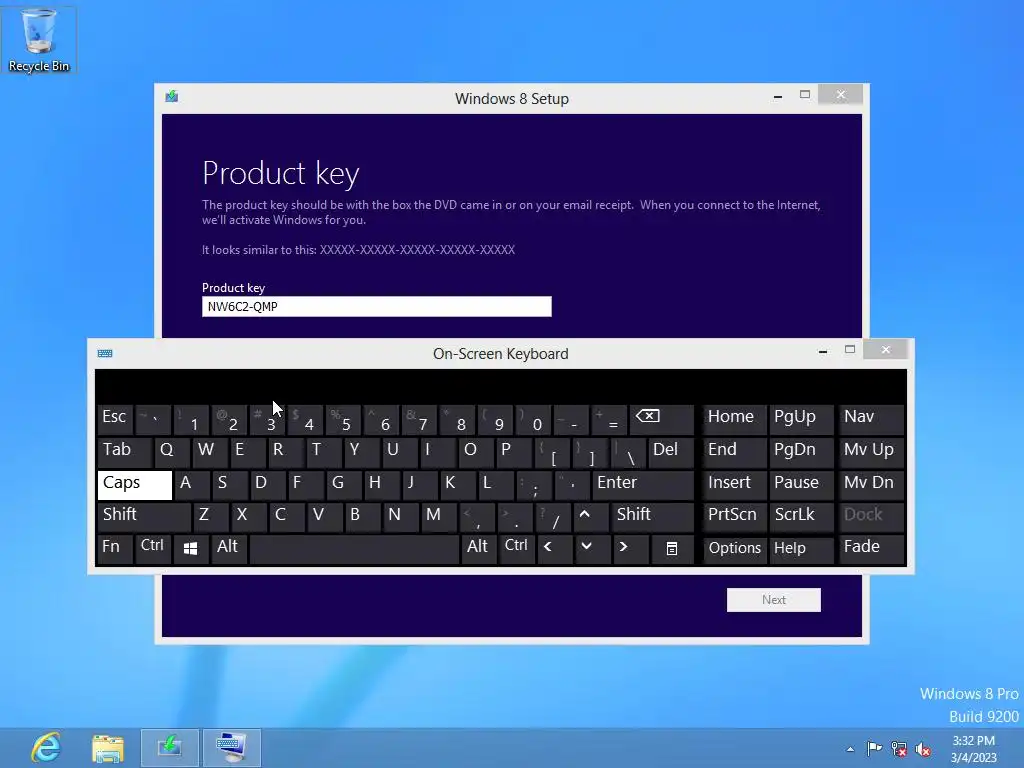
Task: Tap the letter K key
Action: 457,485
